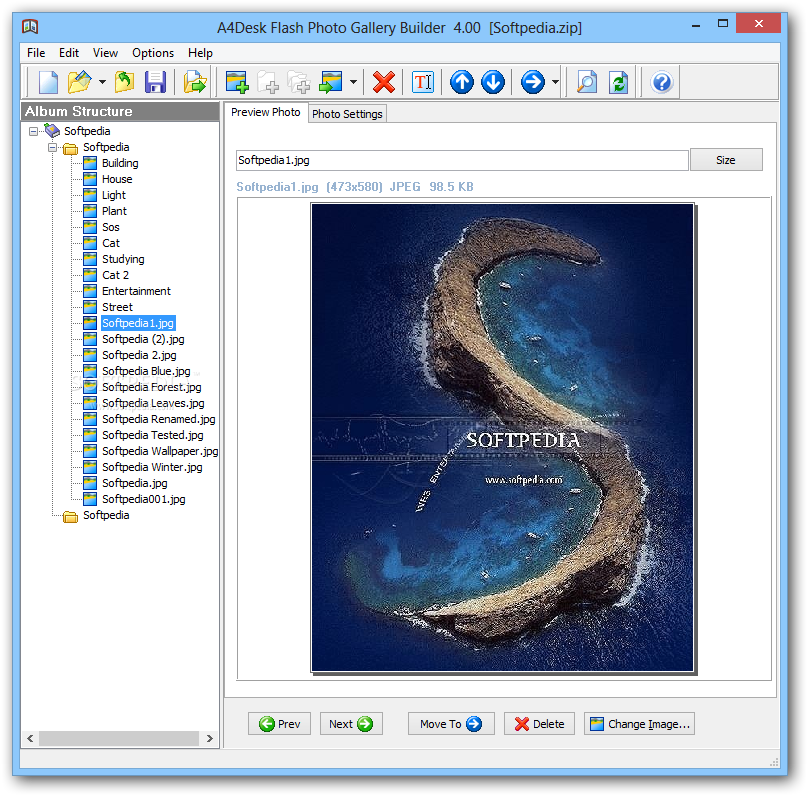Click the tree horizontal scrollbar right arrow
This screenshot has height=796, width=808.
point(209,738)
